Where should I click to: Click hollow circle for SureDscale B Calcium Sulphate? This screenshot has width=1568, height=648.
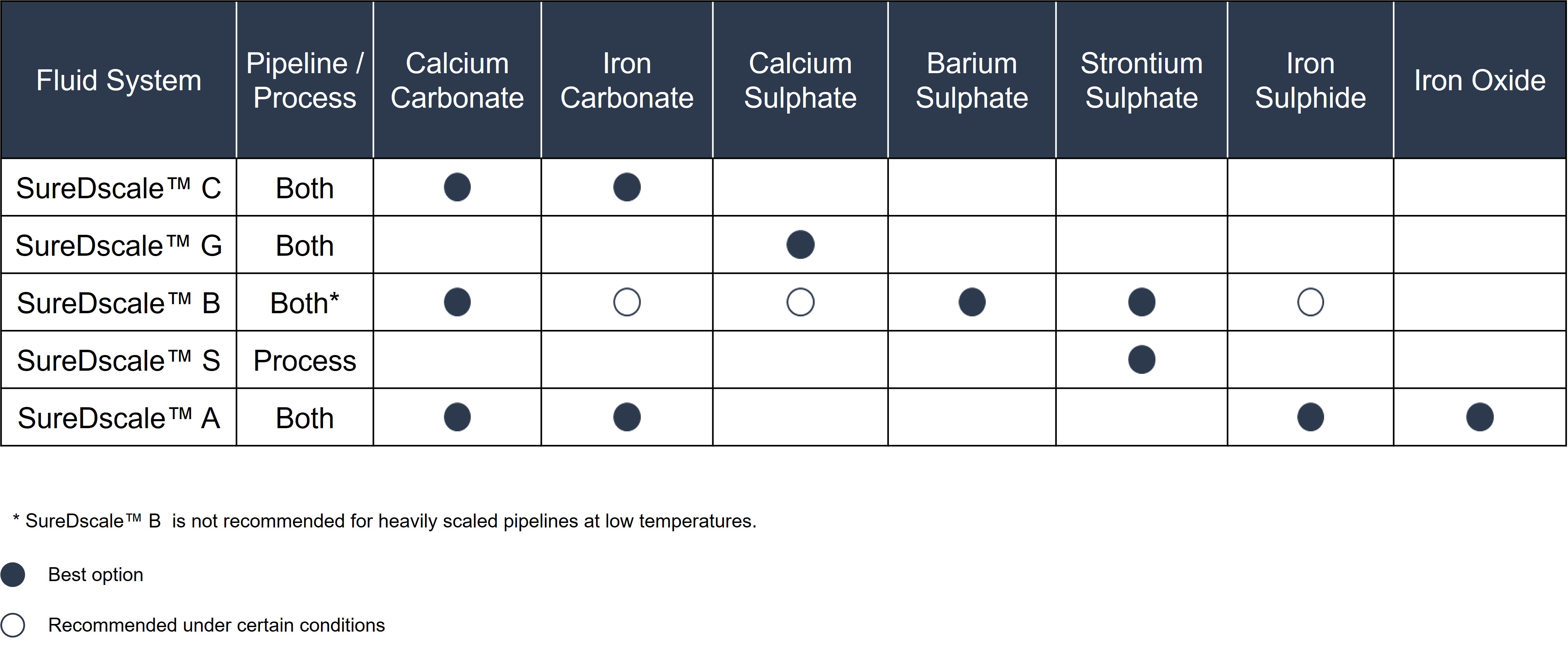point(800,302)
